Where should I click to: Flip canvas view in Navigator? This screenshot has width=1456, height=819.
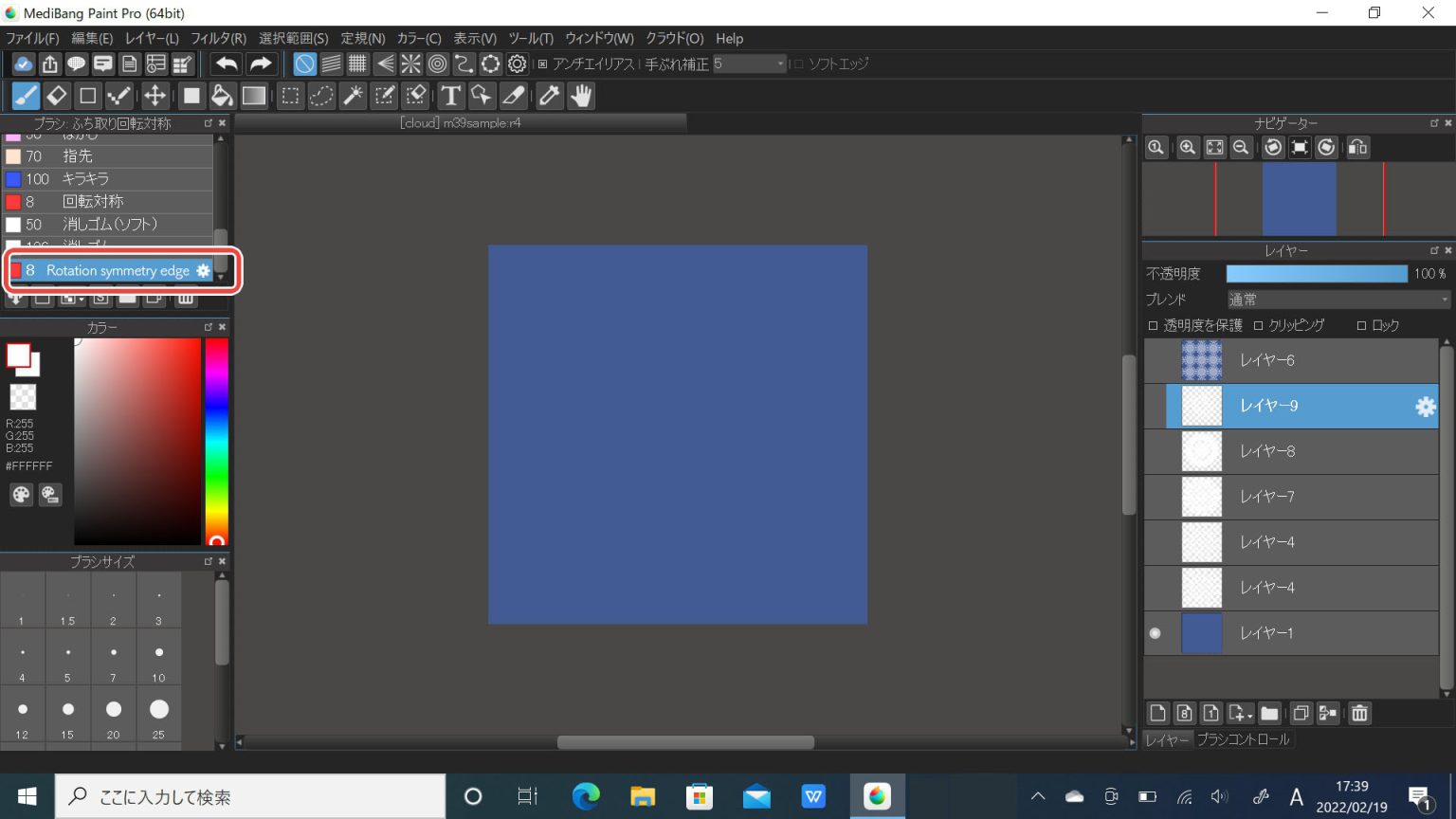tap(1357, 147)
